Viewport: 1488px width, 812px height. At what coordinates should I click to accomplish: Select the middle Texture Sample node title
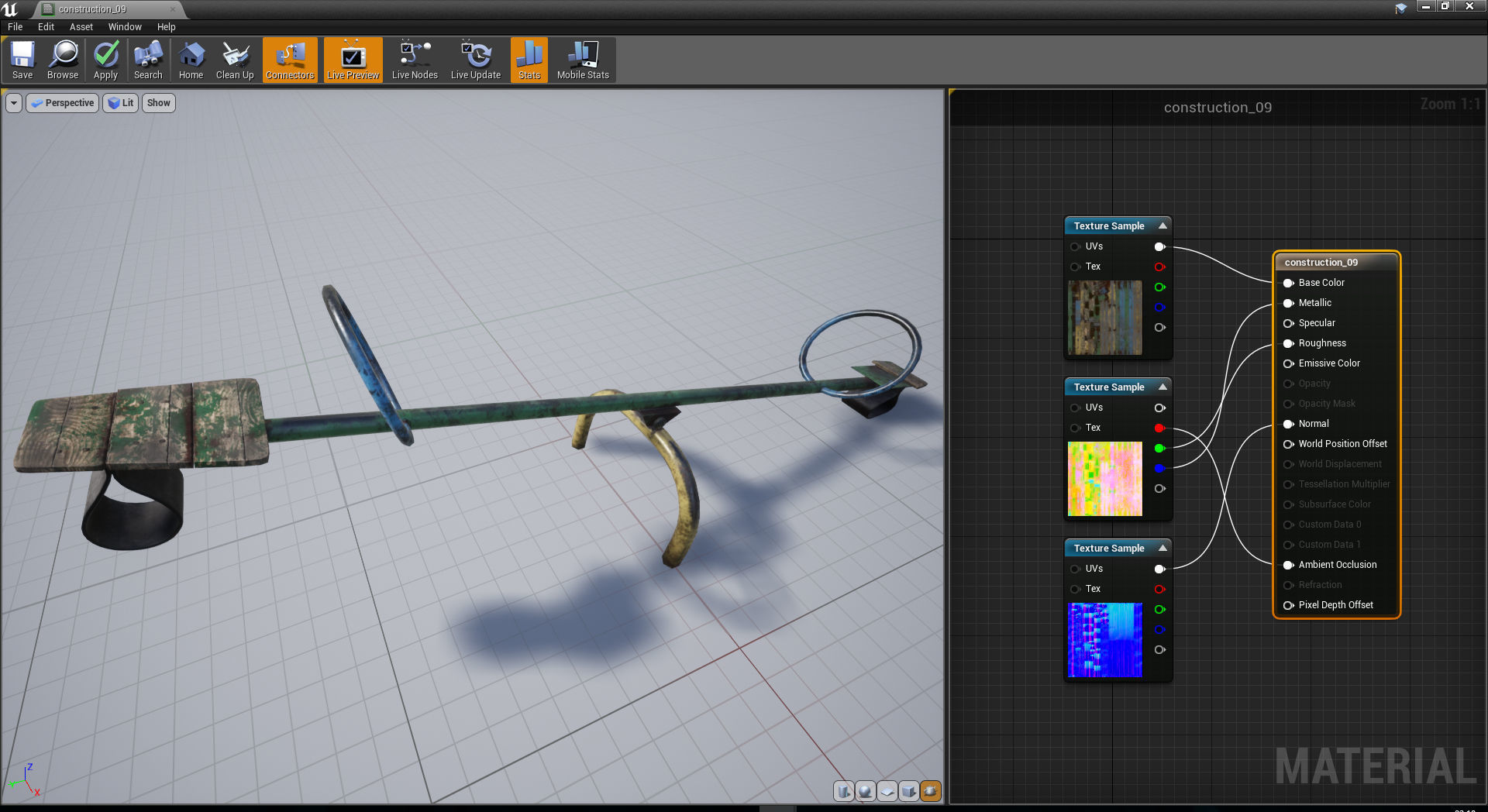pyautogui.click(x=1109, y=387)
